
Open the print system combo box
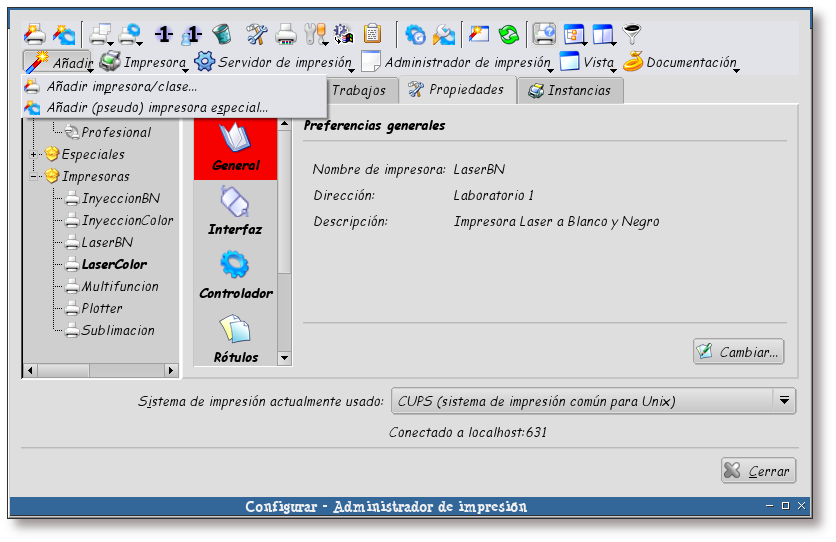pos(593,401)
